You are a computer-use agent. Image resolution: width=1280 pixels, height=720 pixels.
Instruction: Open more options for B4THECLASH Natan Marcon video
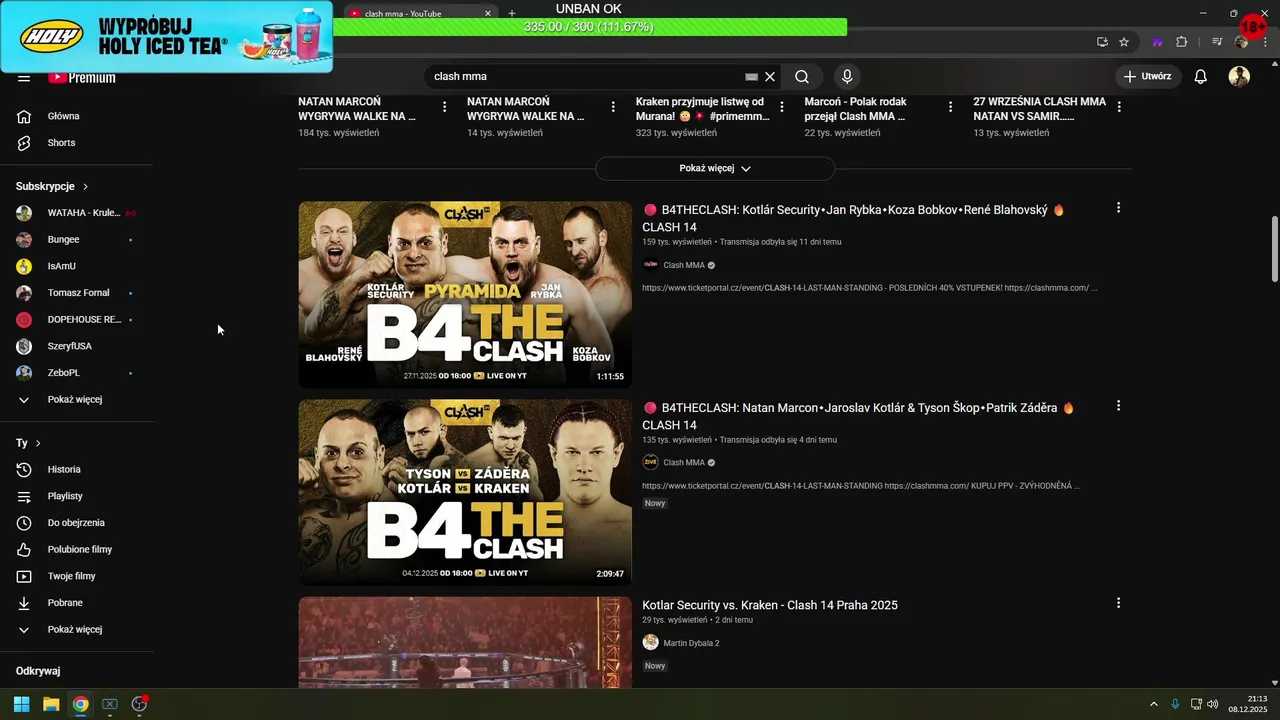[x=1118, y=406]
